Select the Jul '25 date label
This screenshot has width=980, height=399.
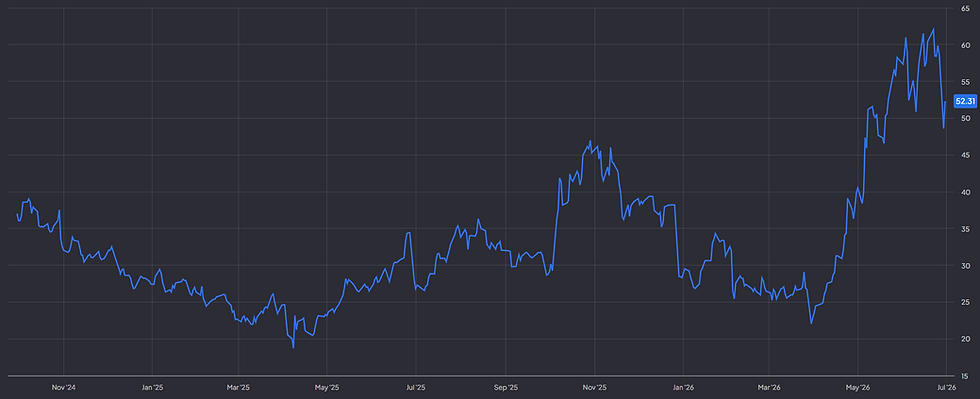416,388
